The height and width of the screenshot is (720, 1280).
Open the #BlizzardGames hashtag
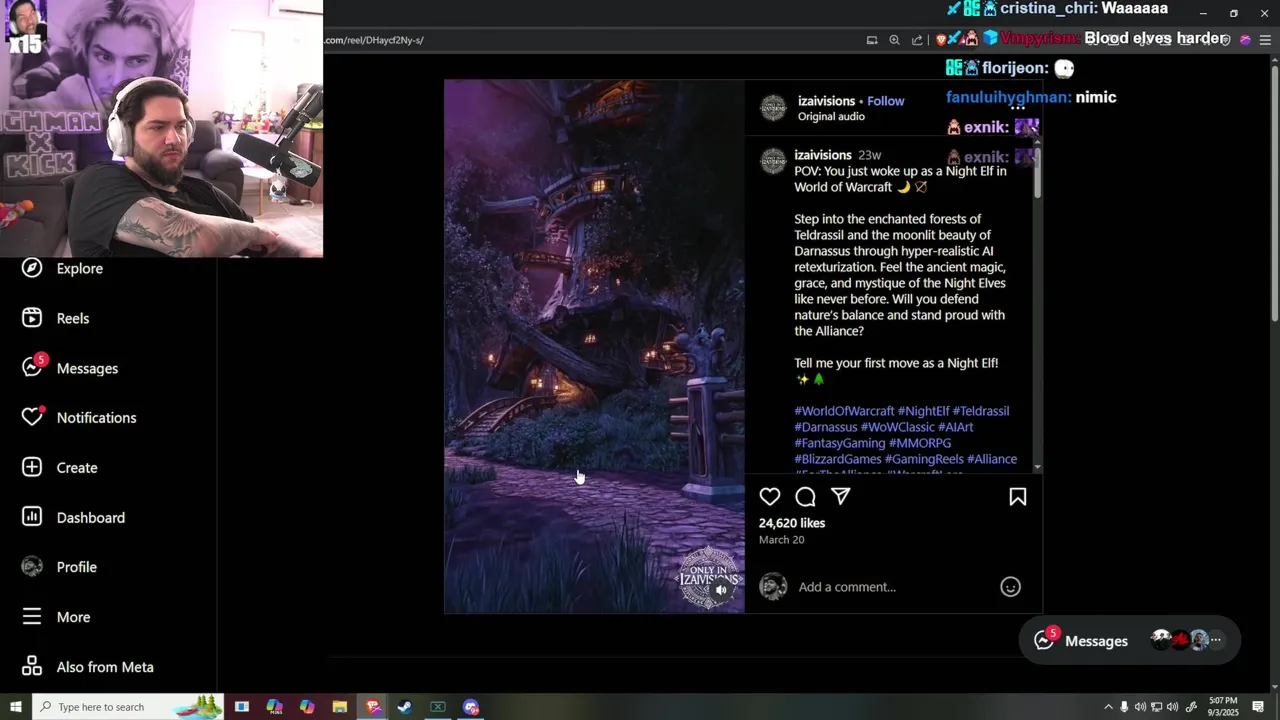(838, 459)
